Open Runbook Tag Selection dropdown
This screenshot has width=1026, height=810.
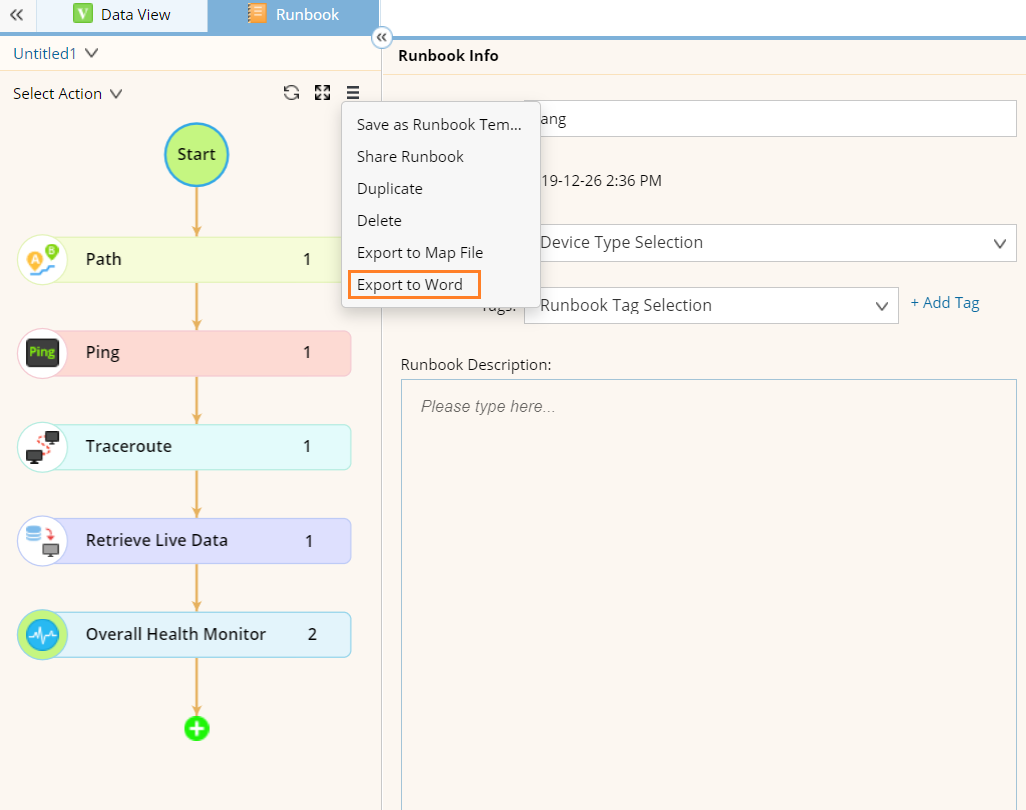tap(711, 306)
